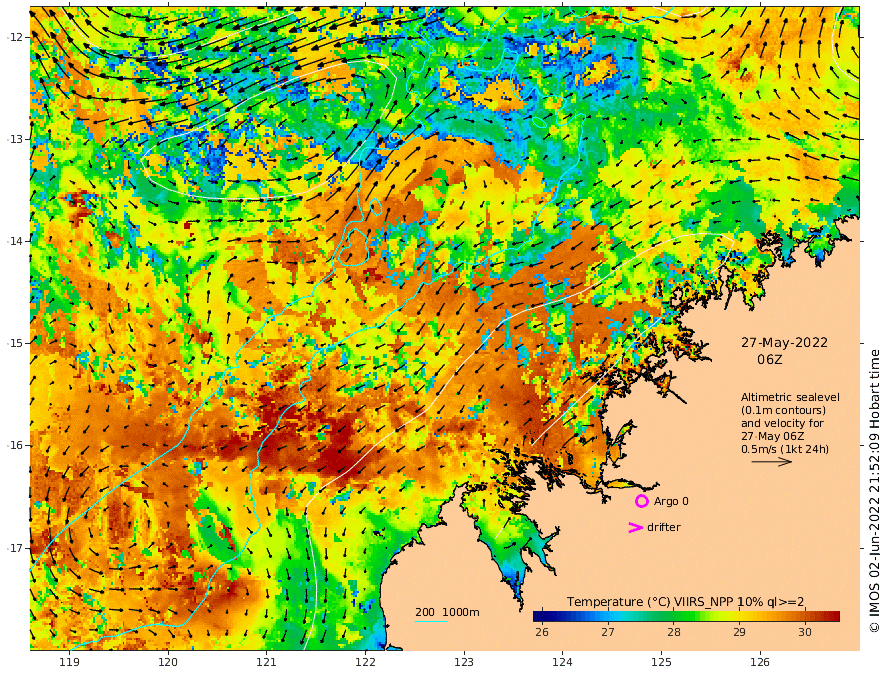Screen dimensions: 880x680
Task: Click the magenta drifter arrowhead legend marker
Action: [635, 527]
